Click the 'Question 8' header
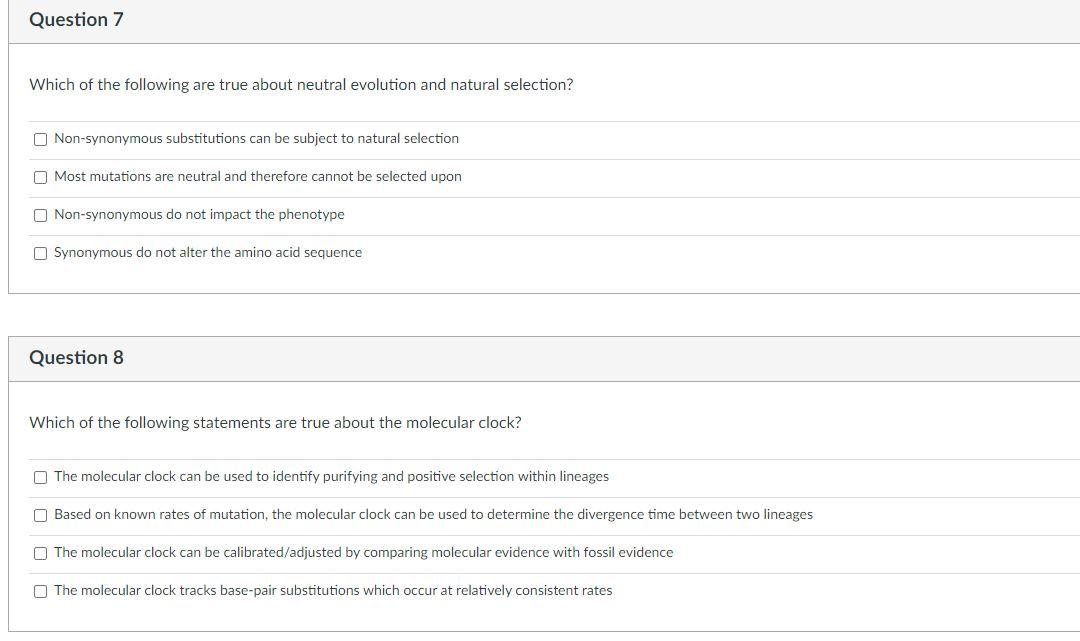 pyautogui.click(x=76, y=358)
